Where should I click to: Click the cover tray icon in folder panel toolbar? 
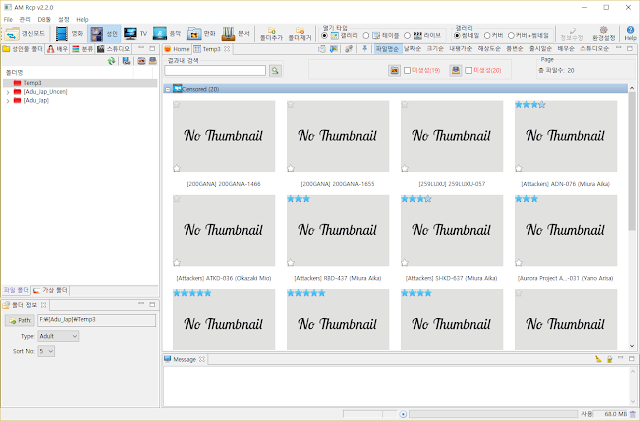[x=153, y=61]
